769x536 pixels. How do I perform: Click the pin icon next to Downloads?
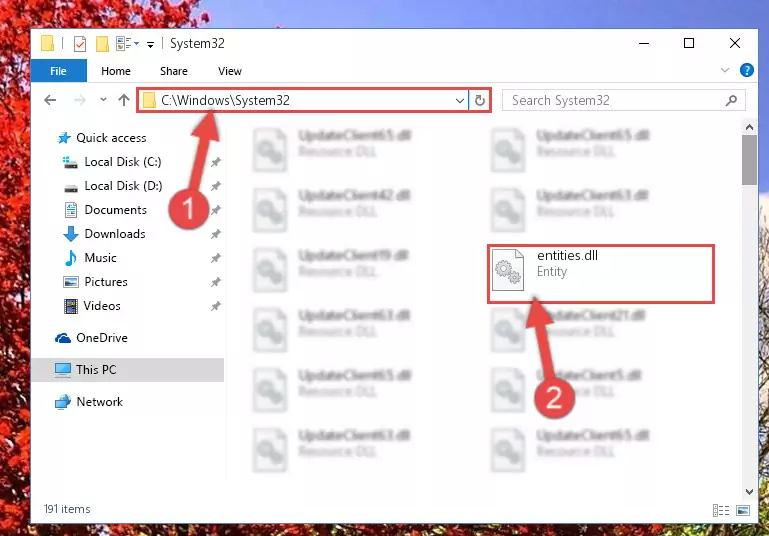click(215, 234)
